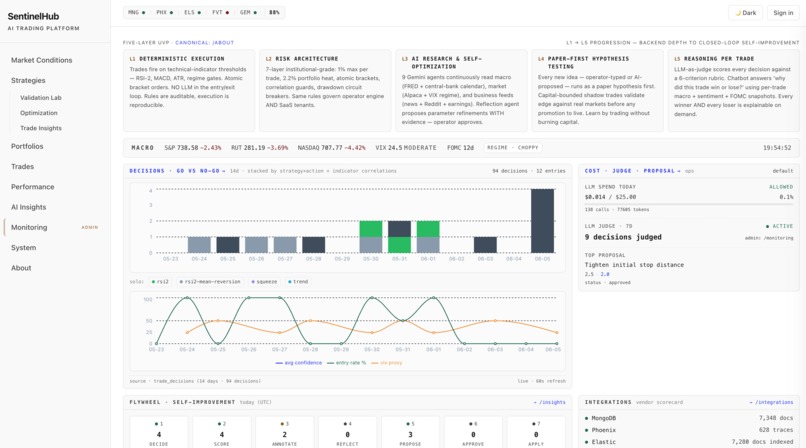Navigate to Trades

click(23, 166)
